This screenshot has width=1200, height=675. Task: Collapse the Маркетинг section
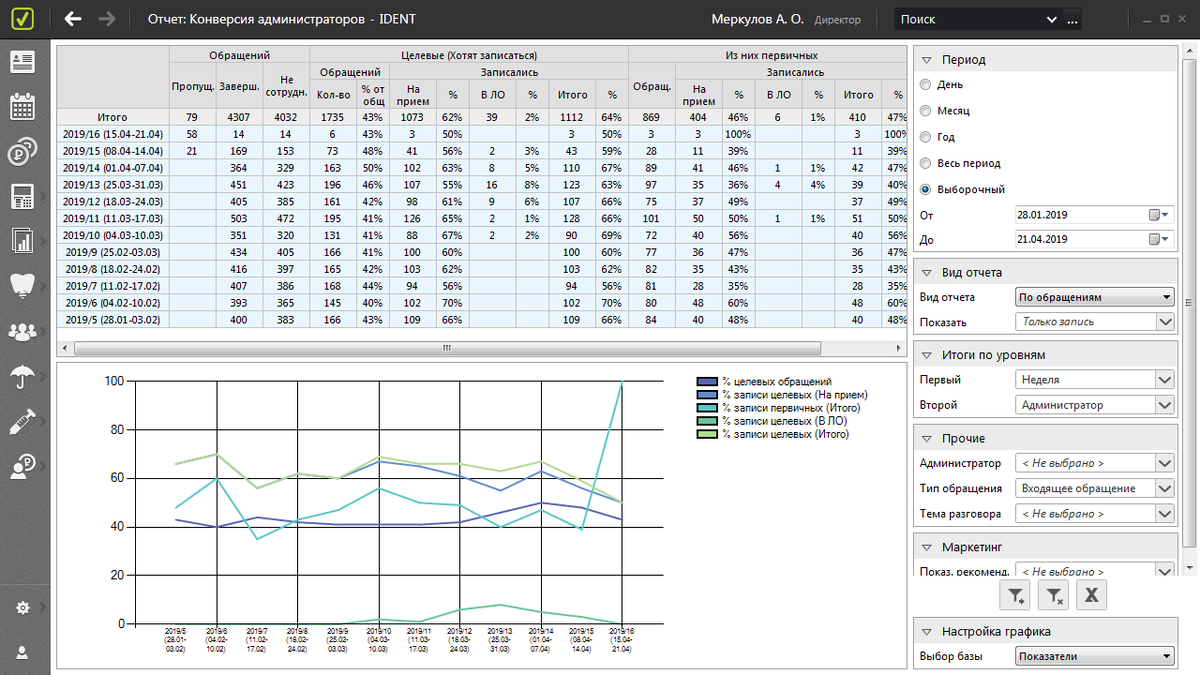tap(927, 547)
